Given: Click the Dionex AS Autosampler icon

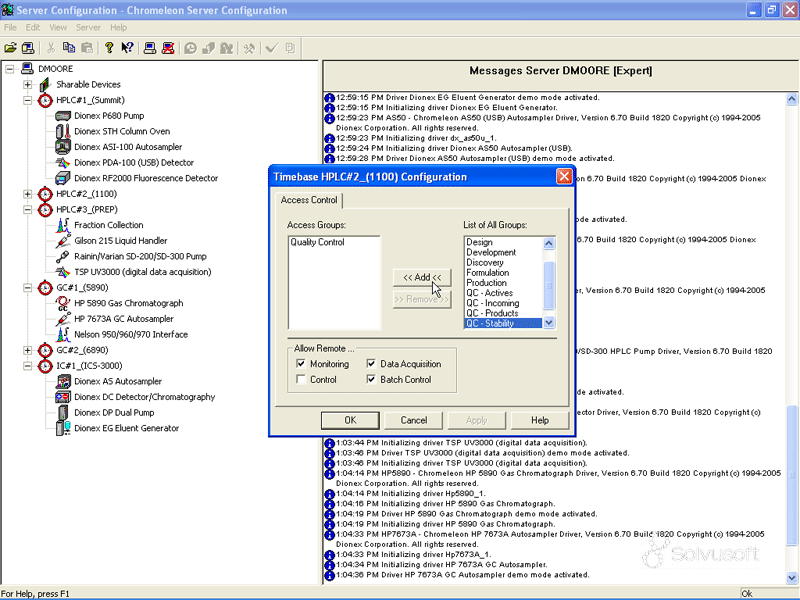Looking at the screenshot, I should tap(63, 381).
